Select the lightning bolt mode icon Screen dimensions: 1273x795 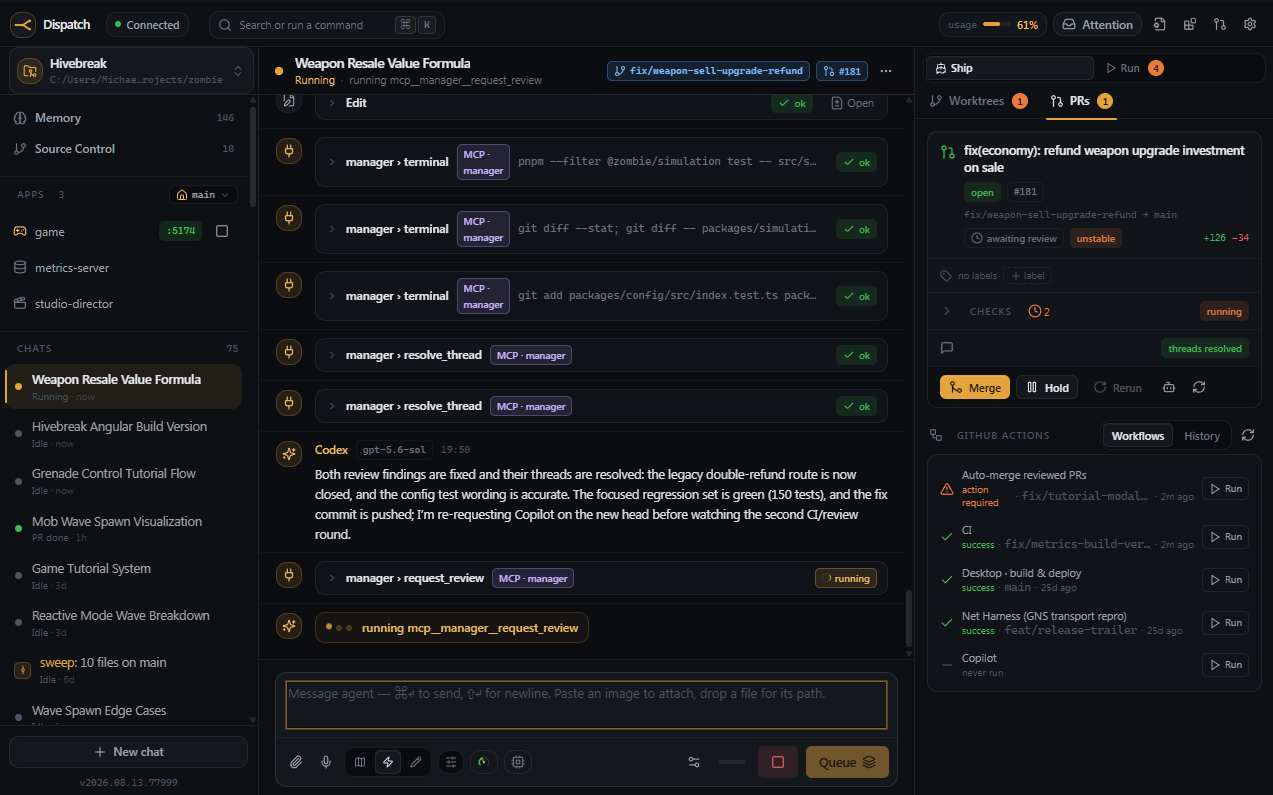pos(388,762)
